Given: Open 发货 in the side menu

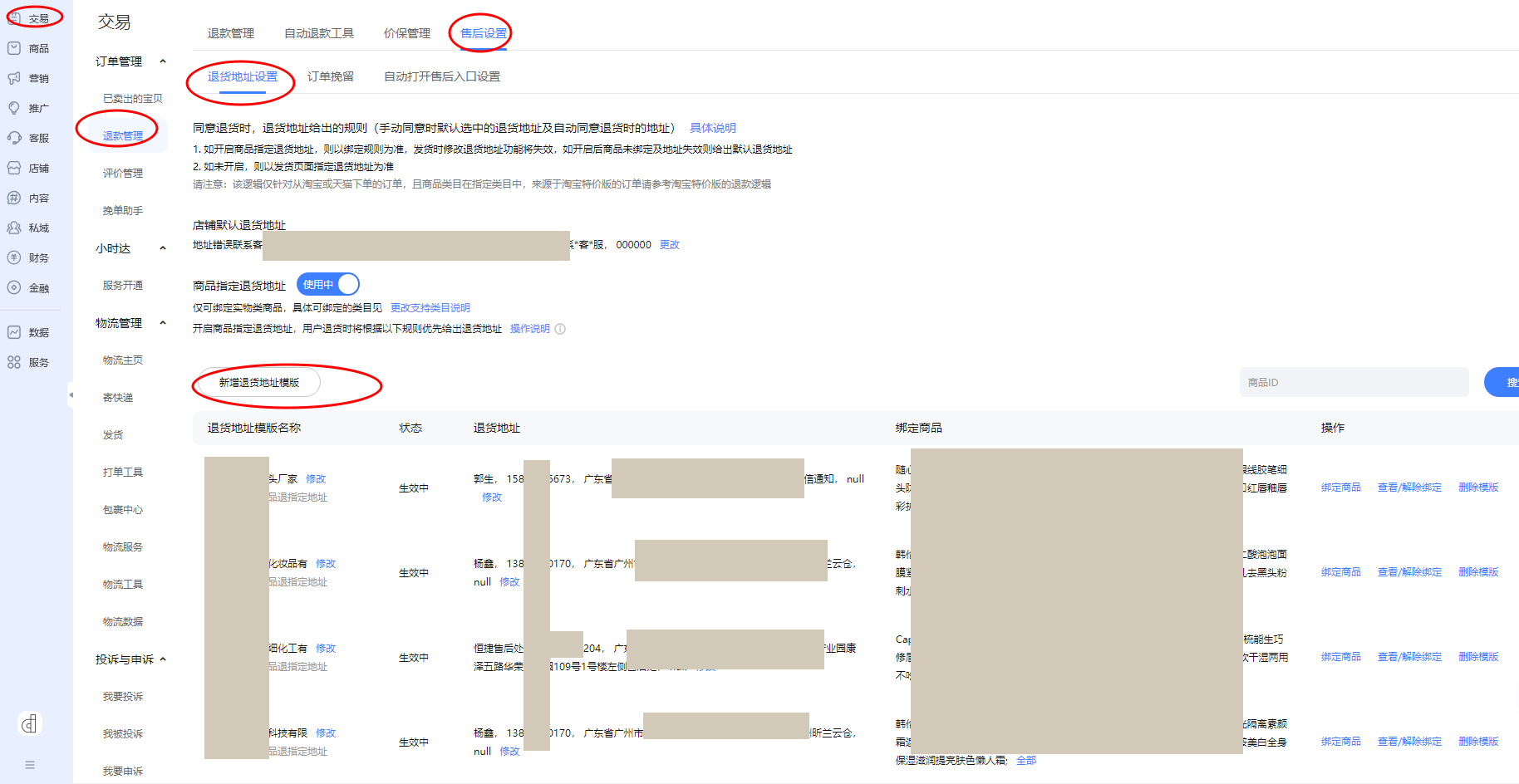Looking at the screenshot, I should pyautogui.click(x=113, y=435).
